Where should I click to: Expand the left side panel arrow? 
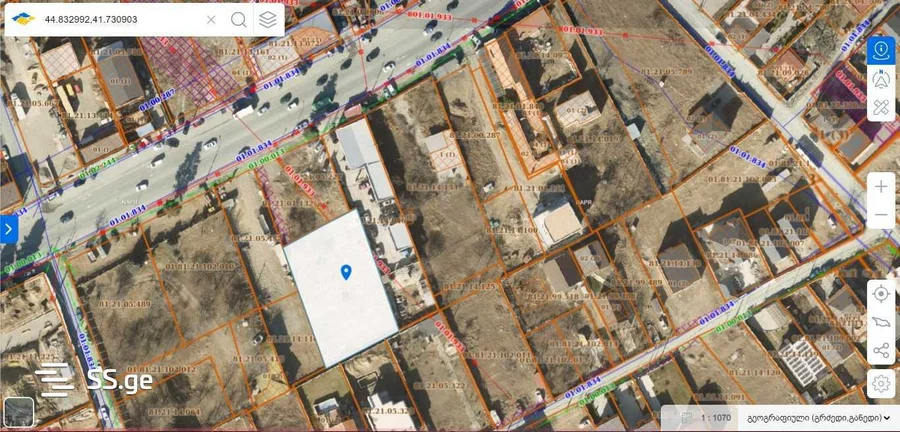[x=9, y=229]
